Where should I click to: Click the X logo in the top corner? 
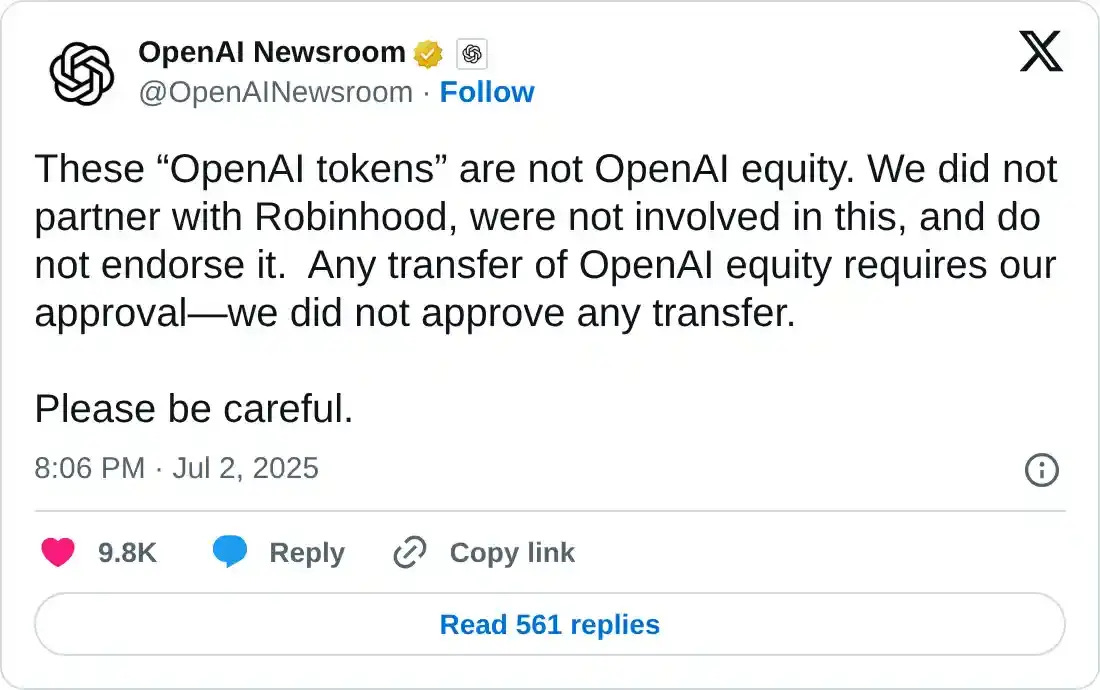click(1042, 51)
